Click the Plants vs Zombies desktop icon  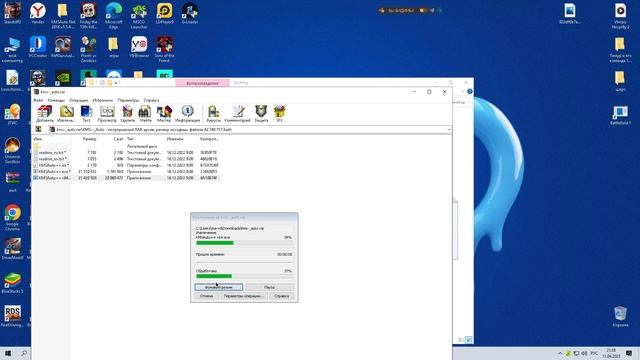tap(89, 49)
